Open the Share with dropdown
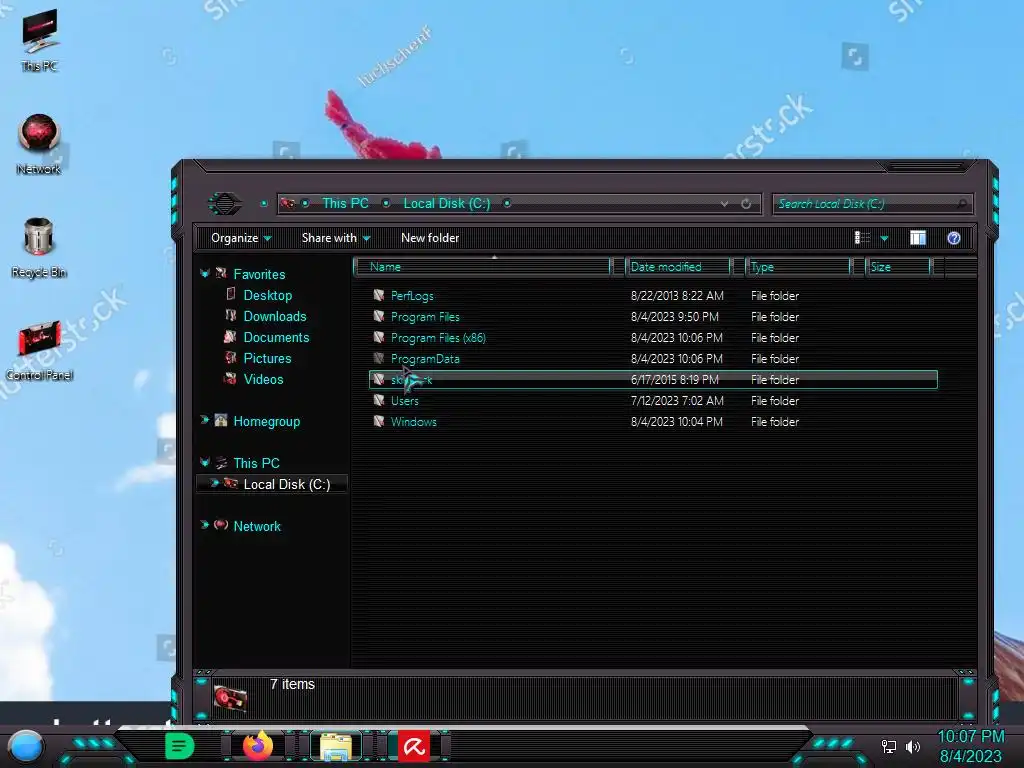Screen dimensions: 1024x768 tap(336, 238)
